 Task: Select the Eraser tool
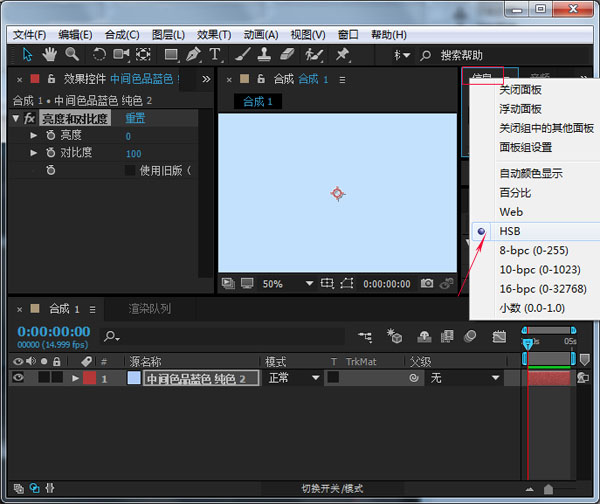[287, 54]
